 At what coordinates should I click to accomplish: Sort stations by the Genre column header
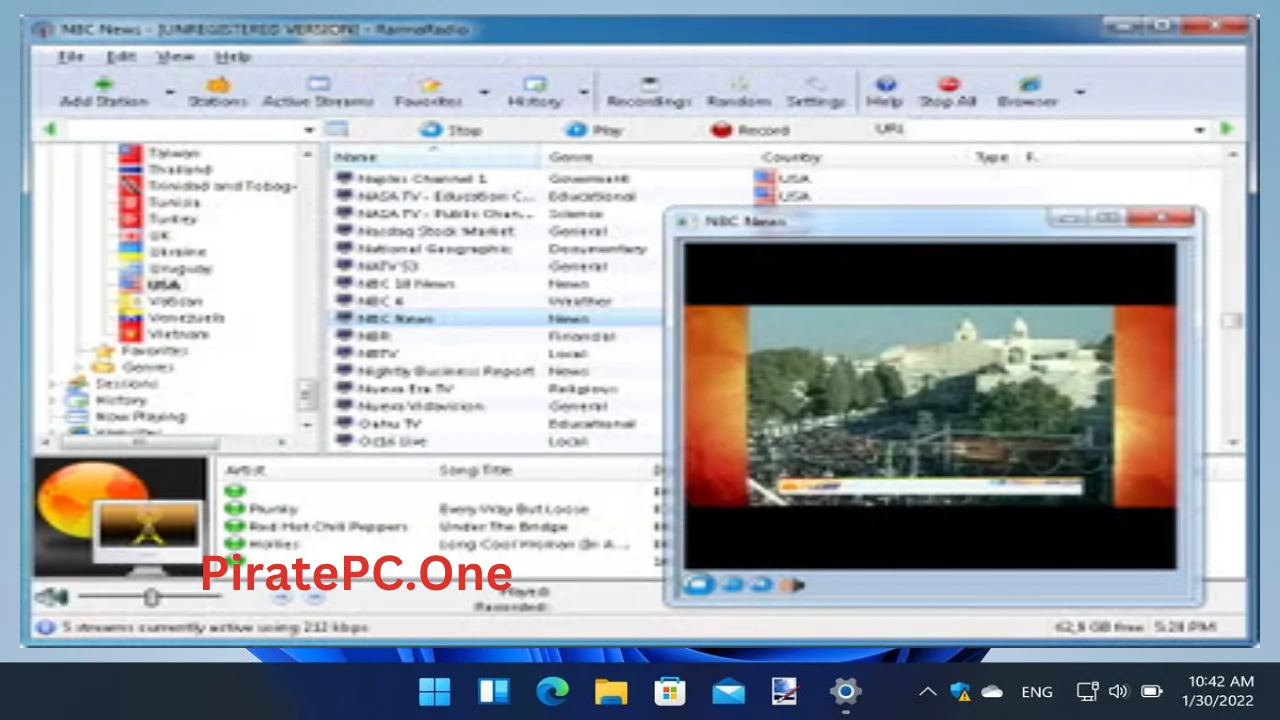pos(648,157)
